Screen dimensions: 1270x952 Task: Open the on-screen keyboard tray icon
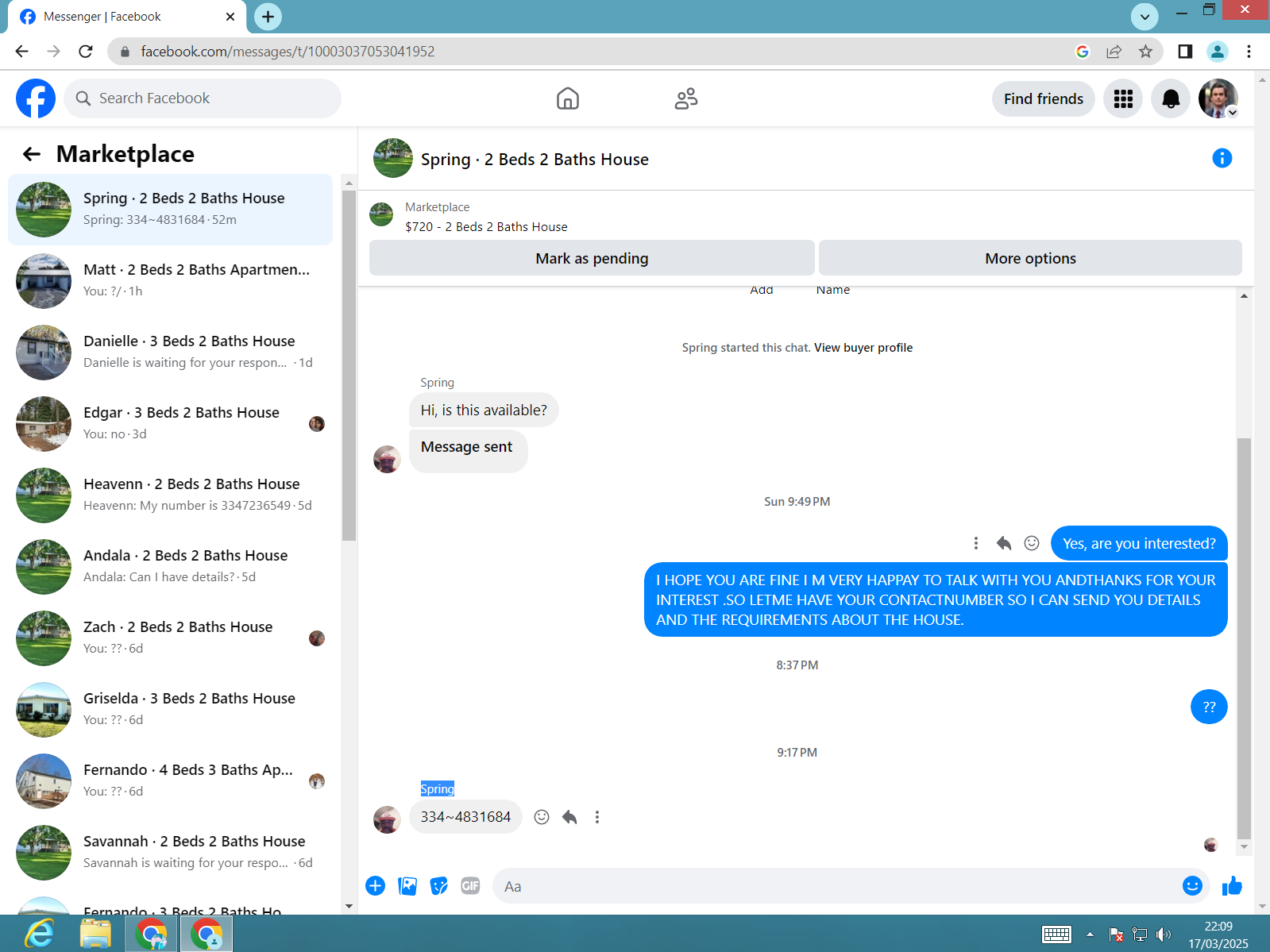point(1056,935)
